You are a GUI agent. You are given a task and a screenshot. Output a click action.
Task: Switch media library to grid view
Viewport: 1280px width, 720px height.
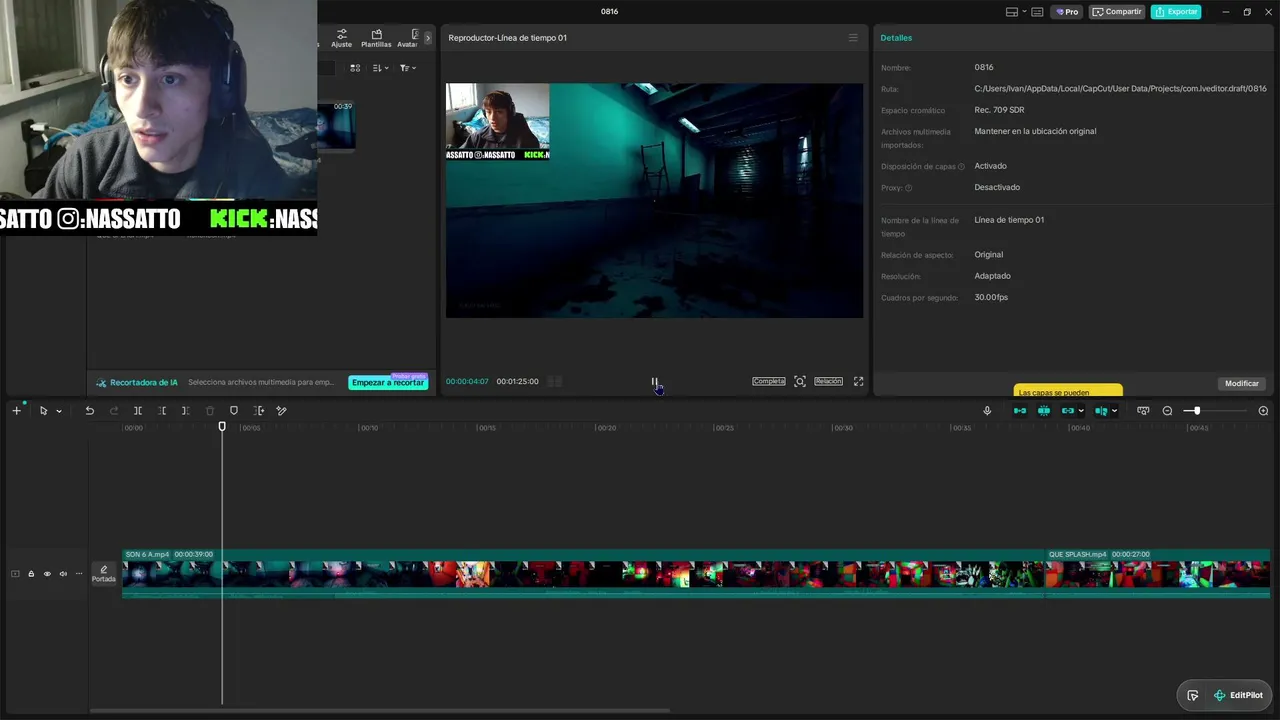[355, 68]
